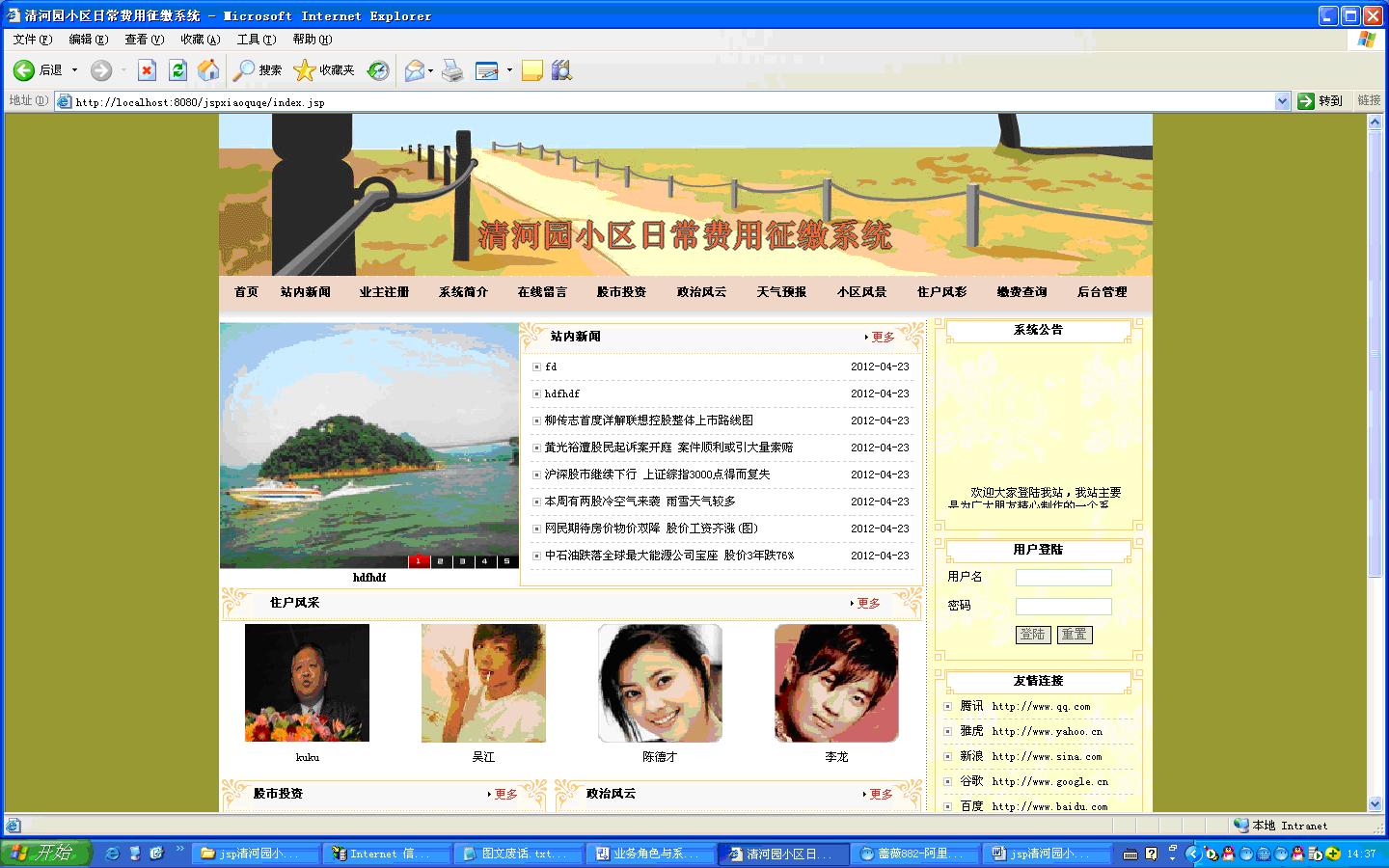This screenshot has height=868, width=1389.
Task: Open the Search (搜索) magnifier tool
Action: [x=246, y=70]
